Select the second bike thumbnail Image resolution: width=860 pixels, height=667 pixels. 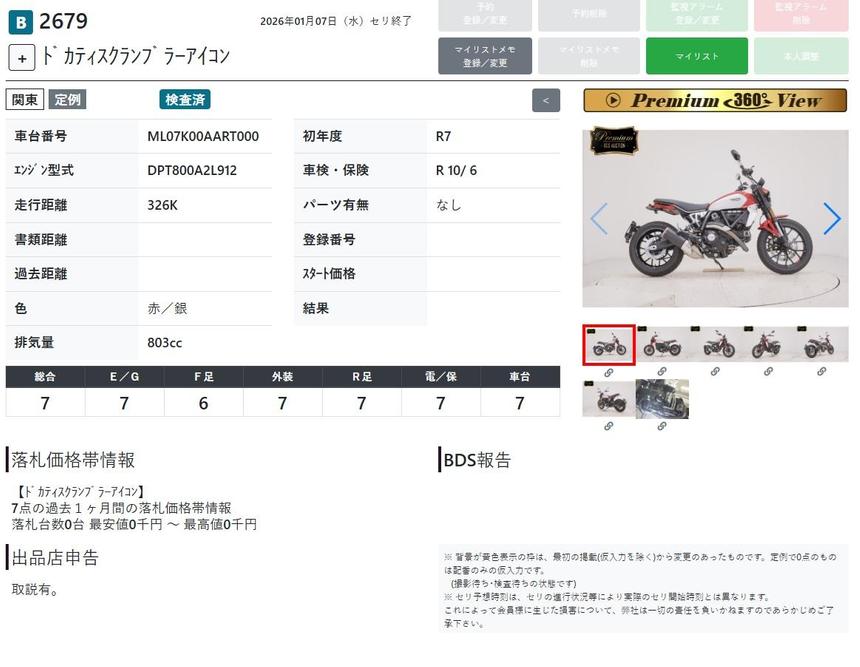pos(662,345)
